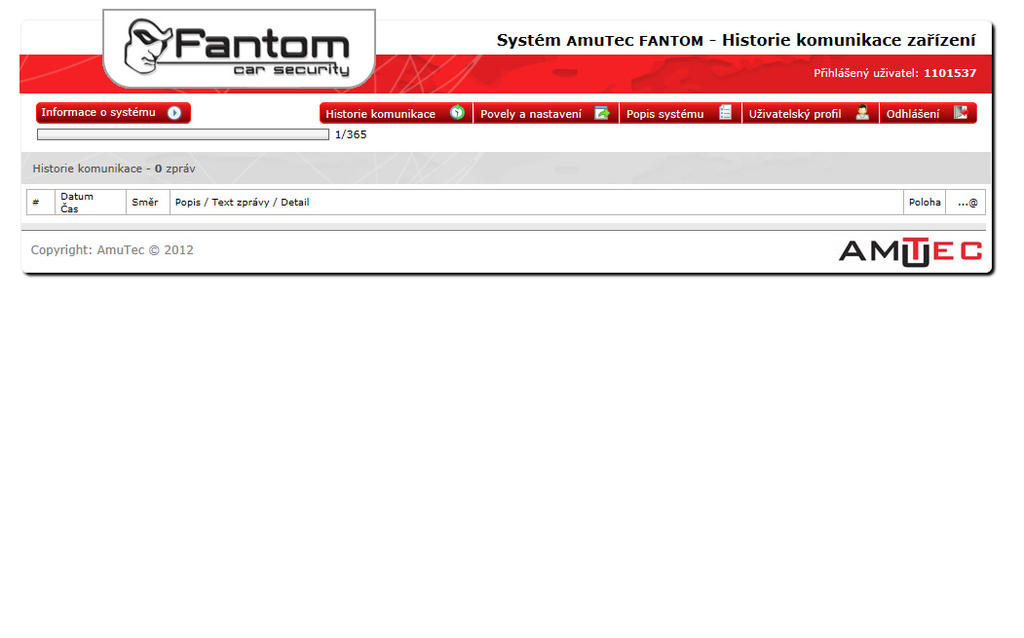Click the progress bar beside 1/365

coord(183,135)
